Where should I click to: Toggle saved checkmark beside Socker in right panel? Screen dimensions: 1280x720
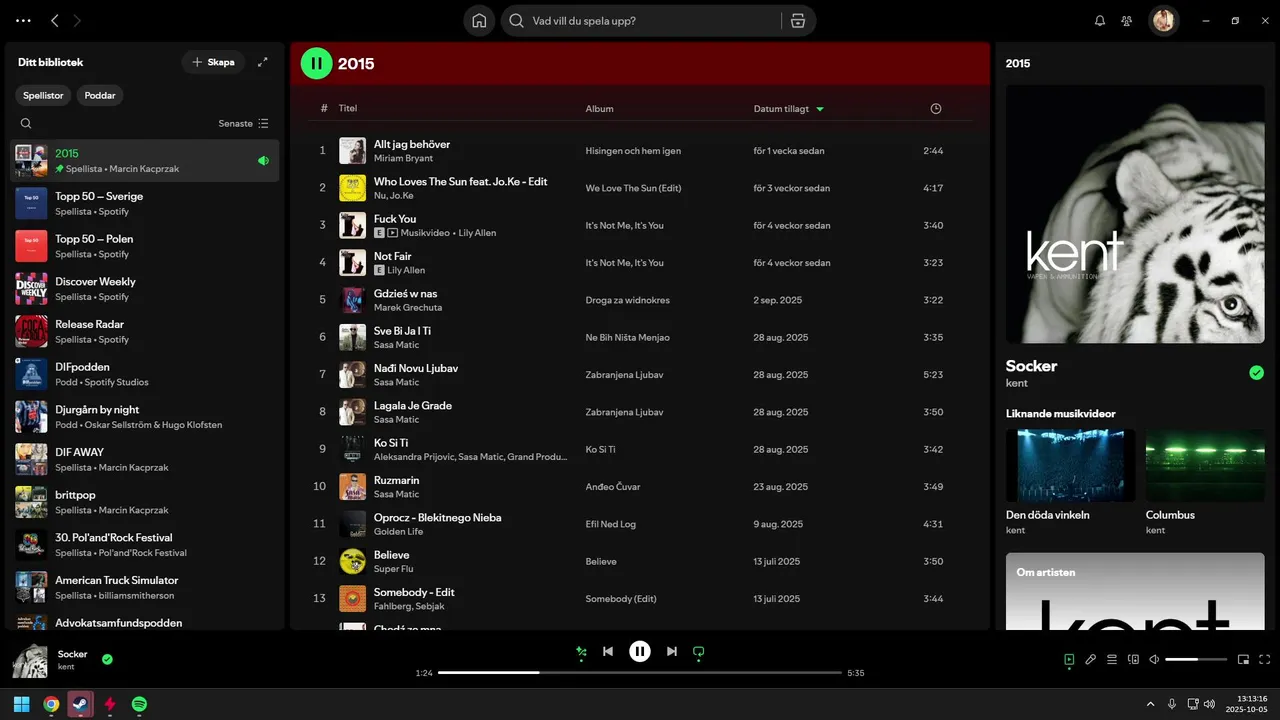pyautogui.click(x=1257, y=373)
